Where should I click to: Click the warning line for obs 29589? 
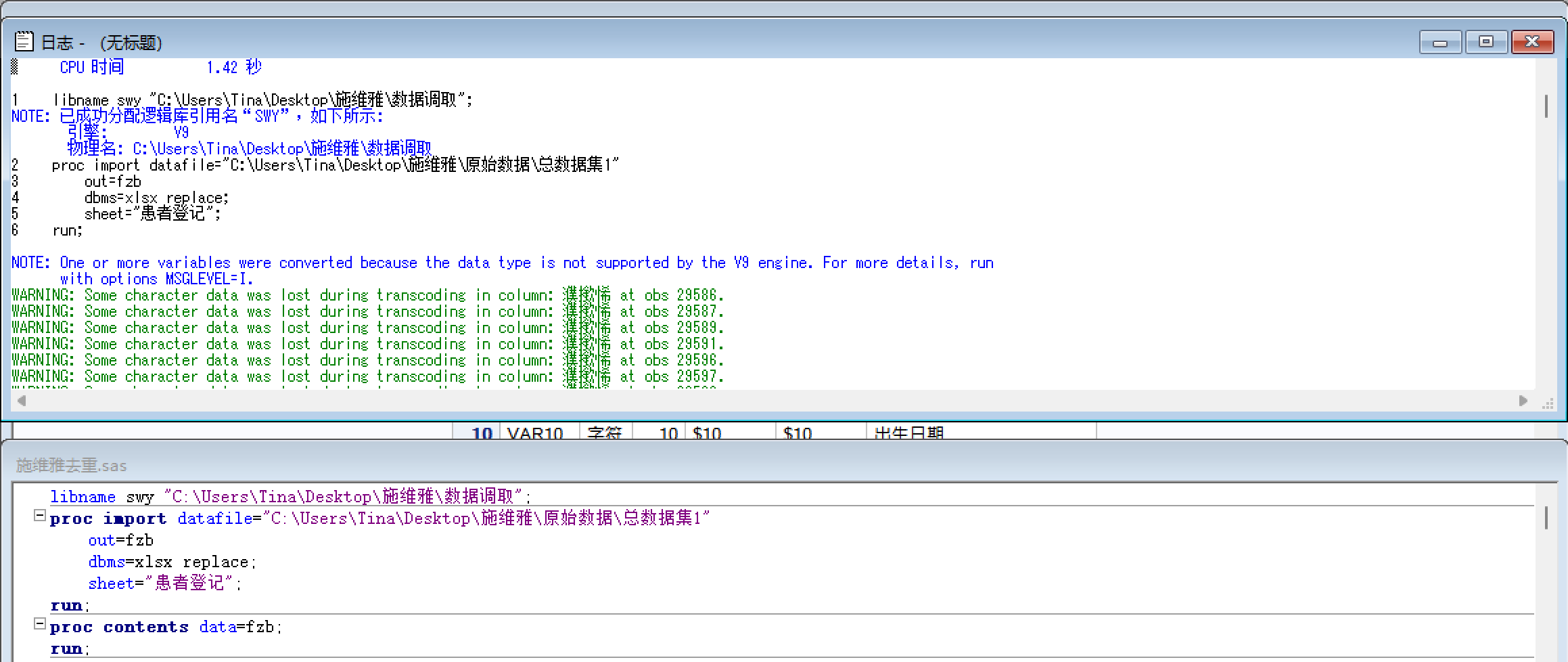[368, 328]
